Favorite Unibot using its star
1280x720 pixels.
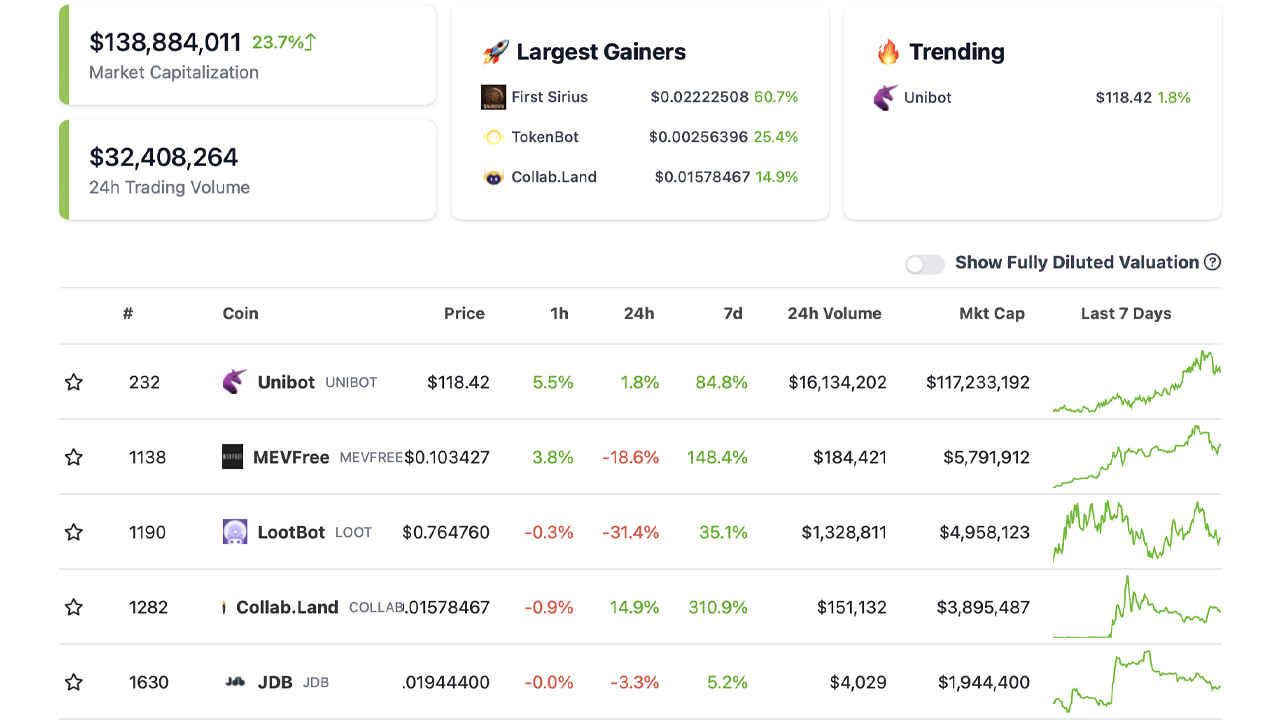point(73,382)
